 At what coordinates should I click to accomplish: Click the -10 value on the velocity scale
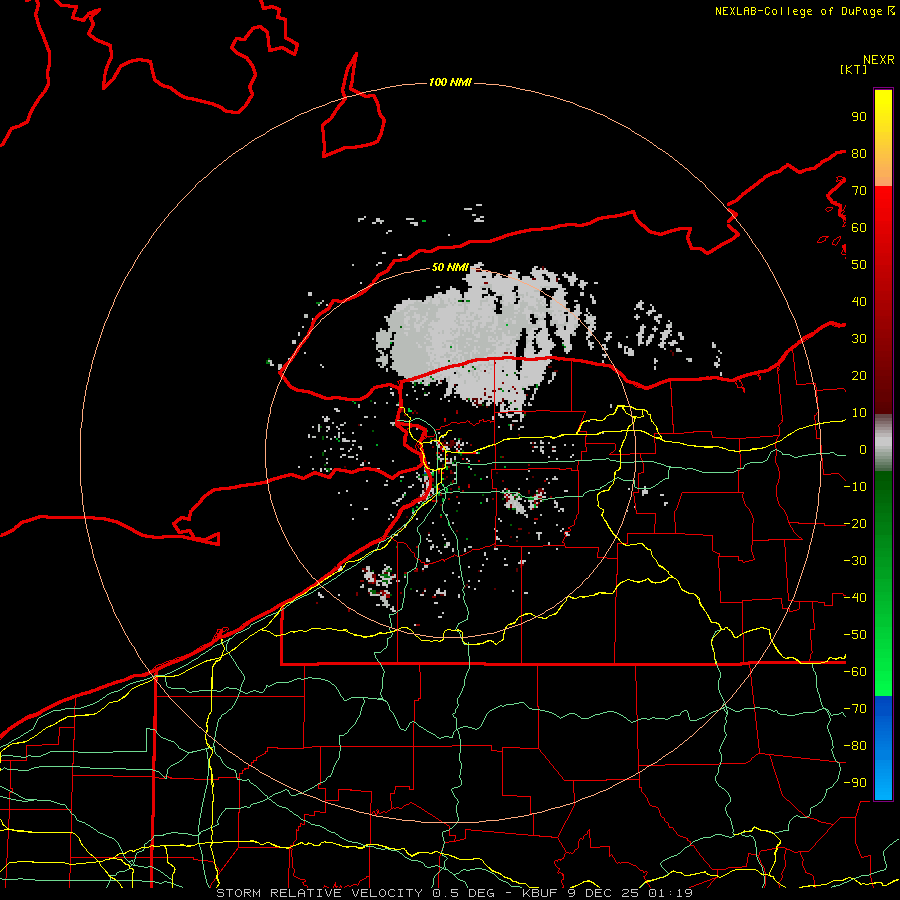click(855, 487)
